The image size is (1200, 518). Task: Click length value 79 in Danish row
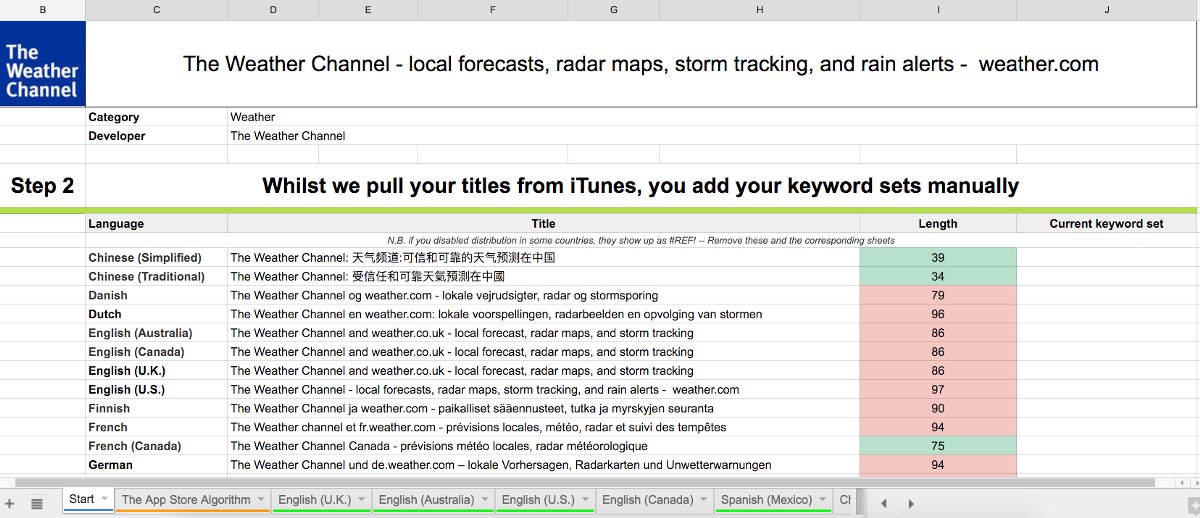[x=938, y=296]
